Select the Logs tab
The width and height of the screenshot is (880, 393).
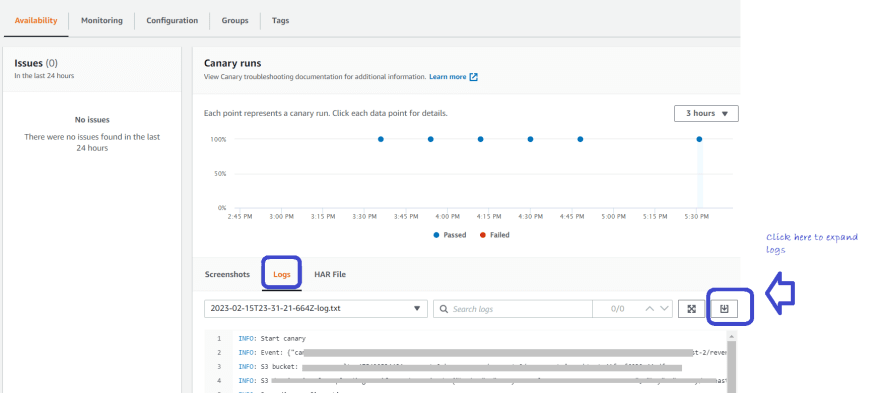tap(282, 275)
